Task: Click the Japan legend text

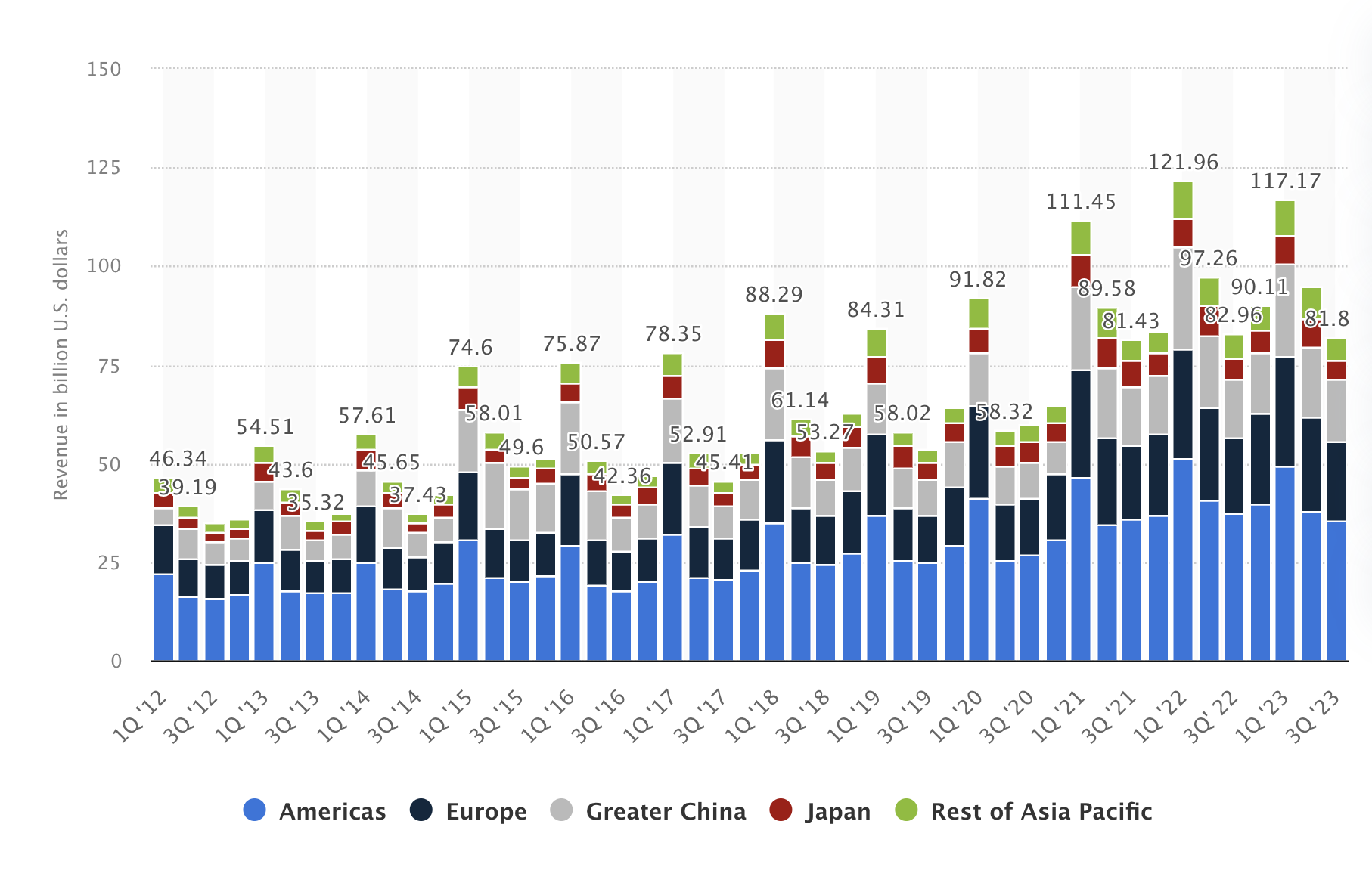Action: (838, 811)
